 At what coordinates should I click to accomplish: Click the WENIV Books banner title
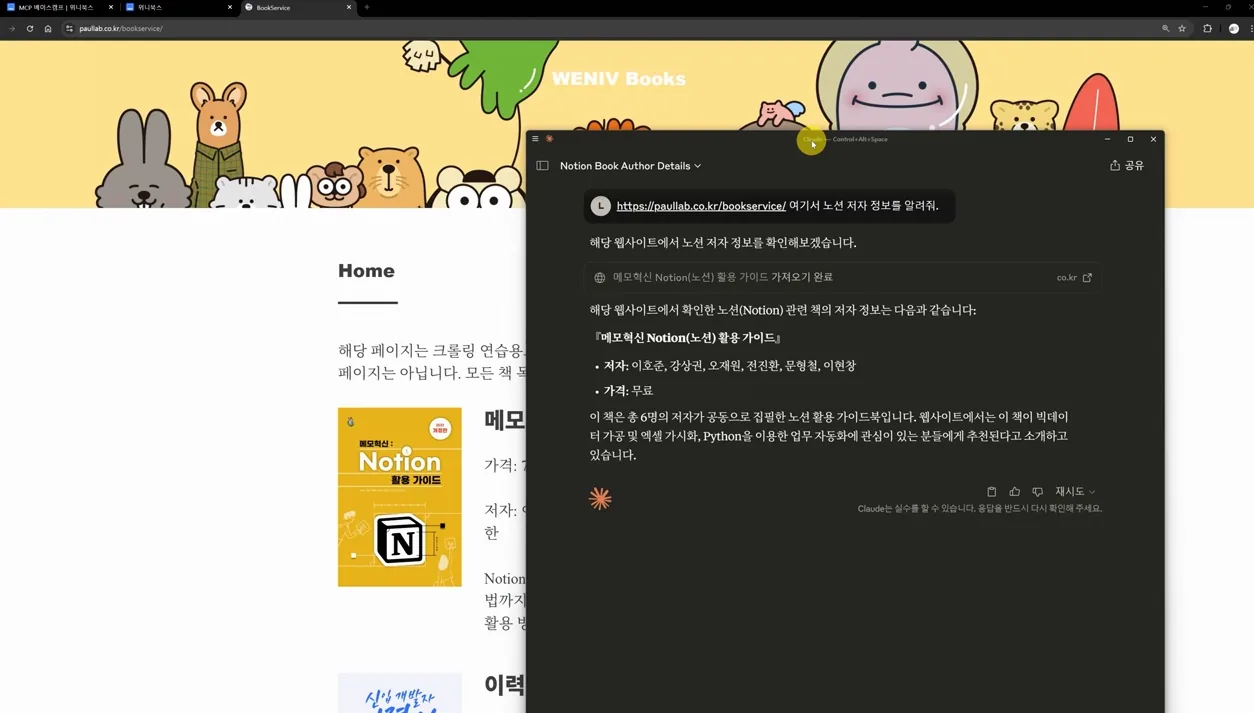pos(619,79)
